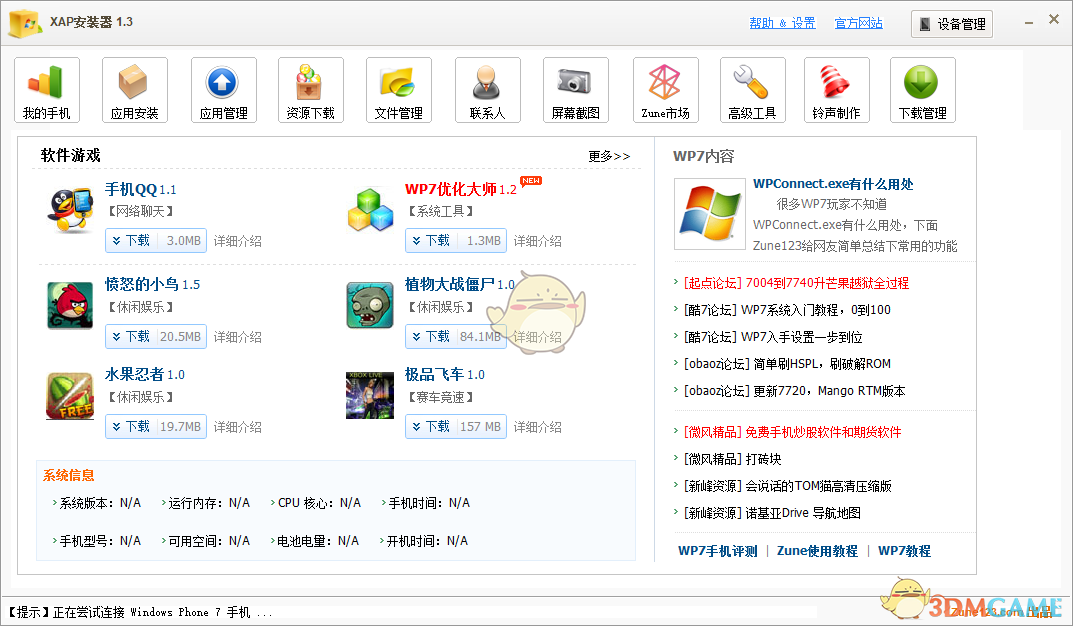Click the Plants vs Zombies zombie icon

[370, 305]
